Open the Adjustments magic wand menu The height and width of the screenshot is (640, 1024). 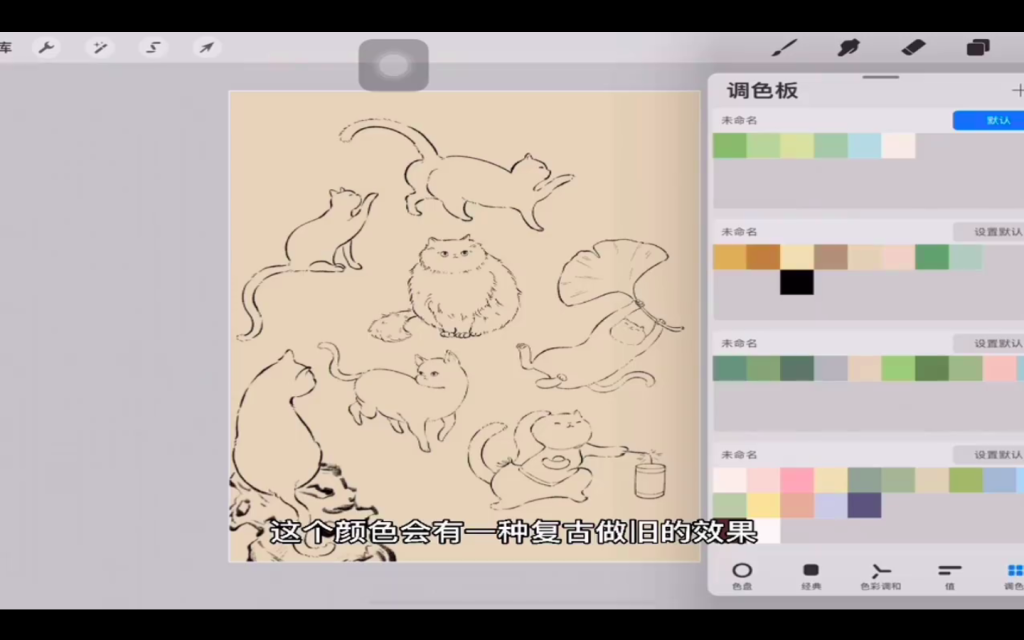pyautogui.click(x=99, y=47)
